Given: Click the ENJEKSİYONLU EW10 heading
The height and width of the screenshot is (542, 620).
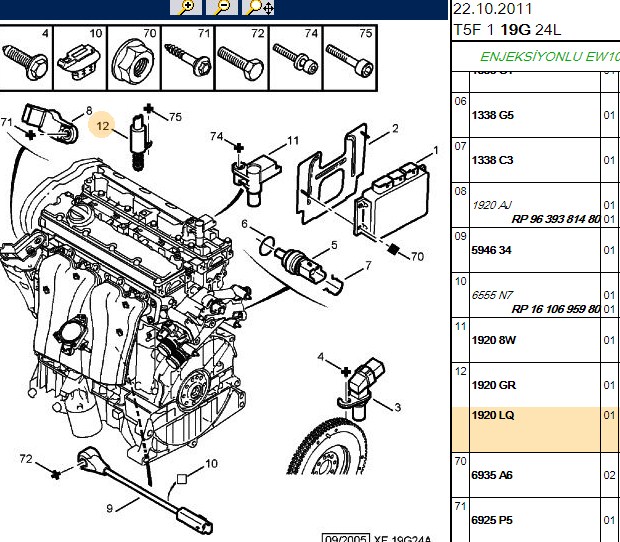Looking at the screenshot, I should point(550,57).
